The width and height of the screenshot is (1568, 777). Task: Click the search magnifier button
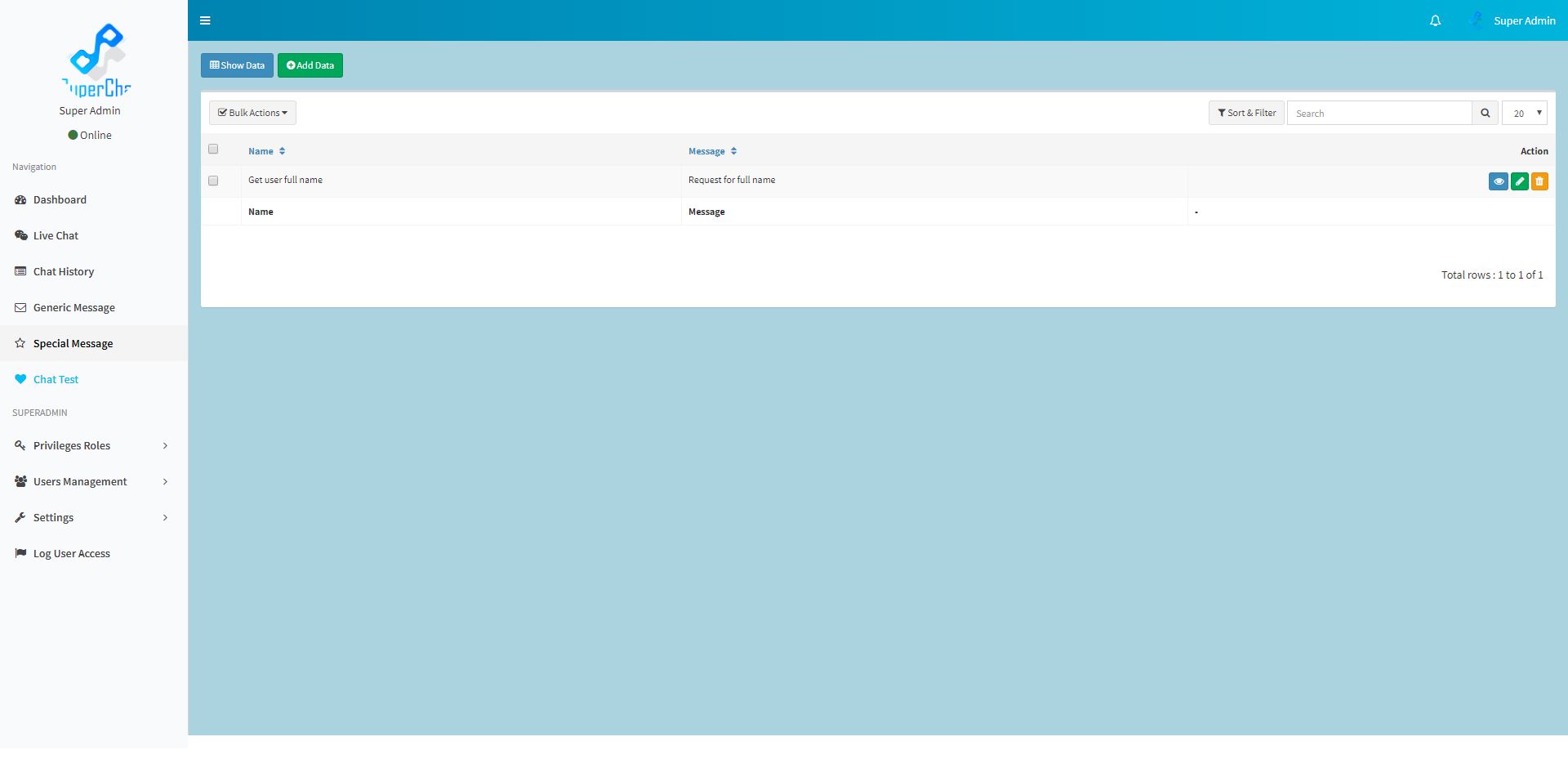pos(1486,113)
